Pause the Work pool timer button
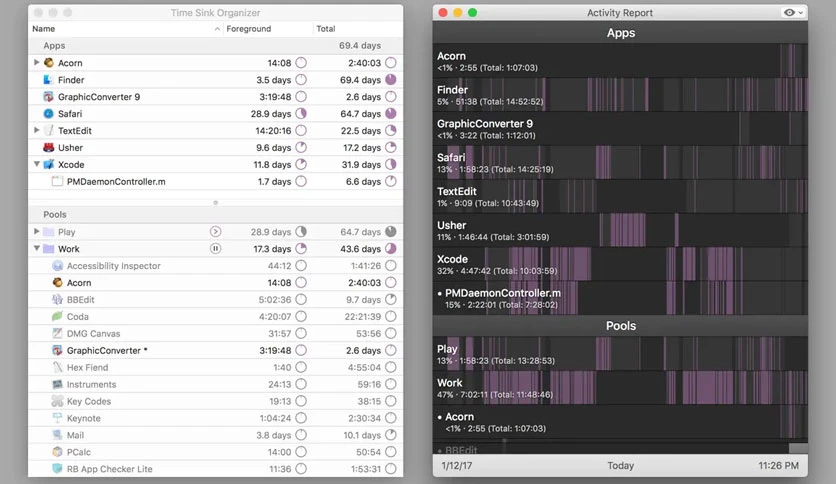Viewport: 836px width, 484px height. click(x=215, y=249)
